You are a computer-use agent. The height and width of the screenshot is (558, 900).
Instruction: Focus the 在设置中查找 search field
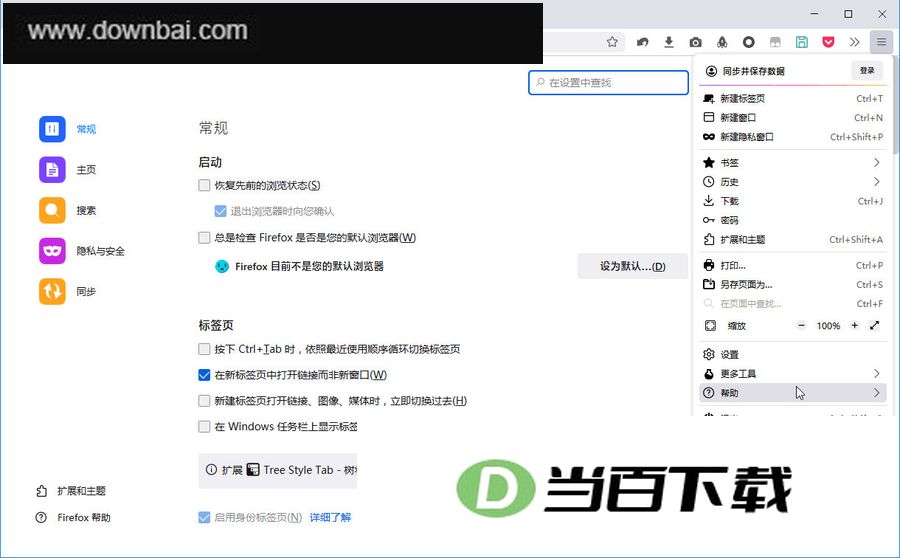click(608, 83)
